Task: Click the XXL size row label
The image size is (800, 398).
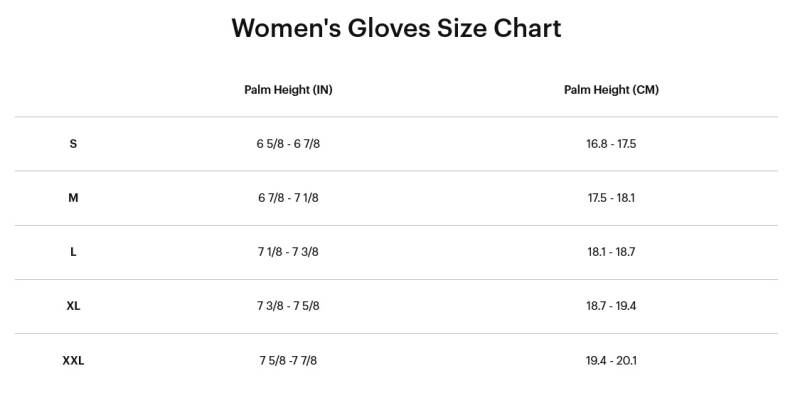Action: click(x=73, y=361)
